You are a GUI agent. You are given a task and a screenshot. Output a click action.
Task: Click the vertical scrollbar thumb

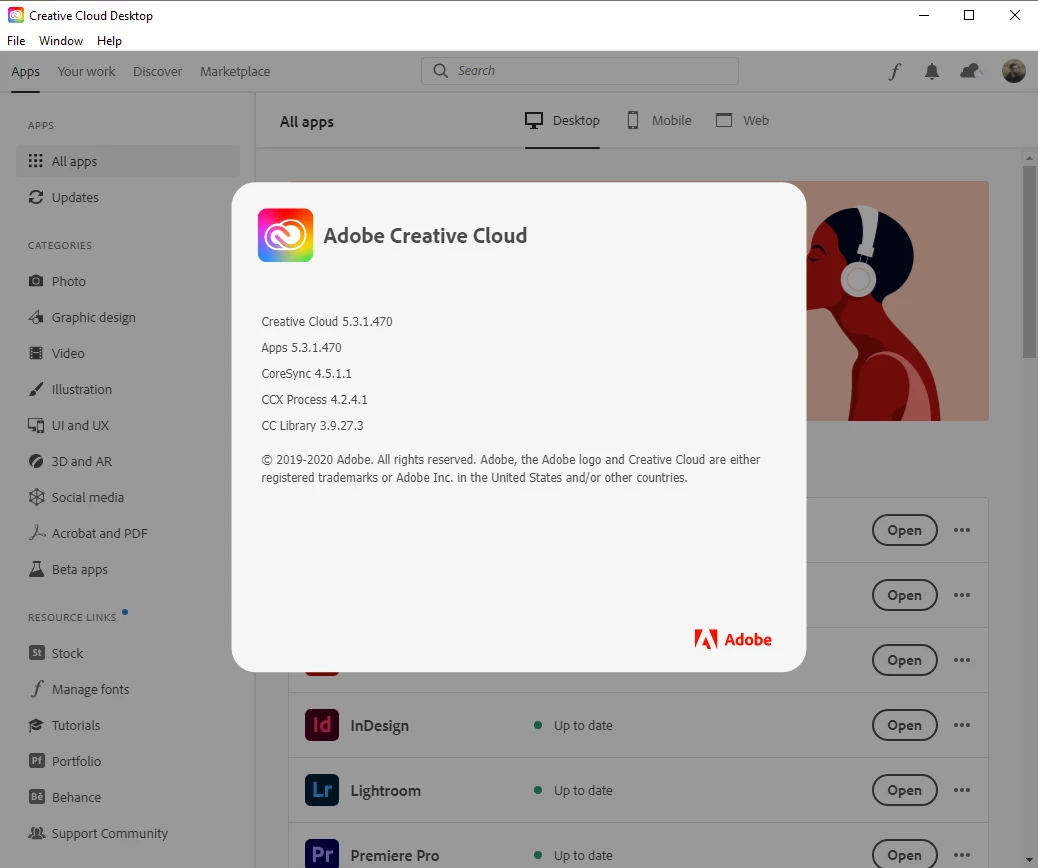click(1029, 262)
